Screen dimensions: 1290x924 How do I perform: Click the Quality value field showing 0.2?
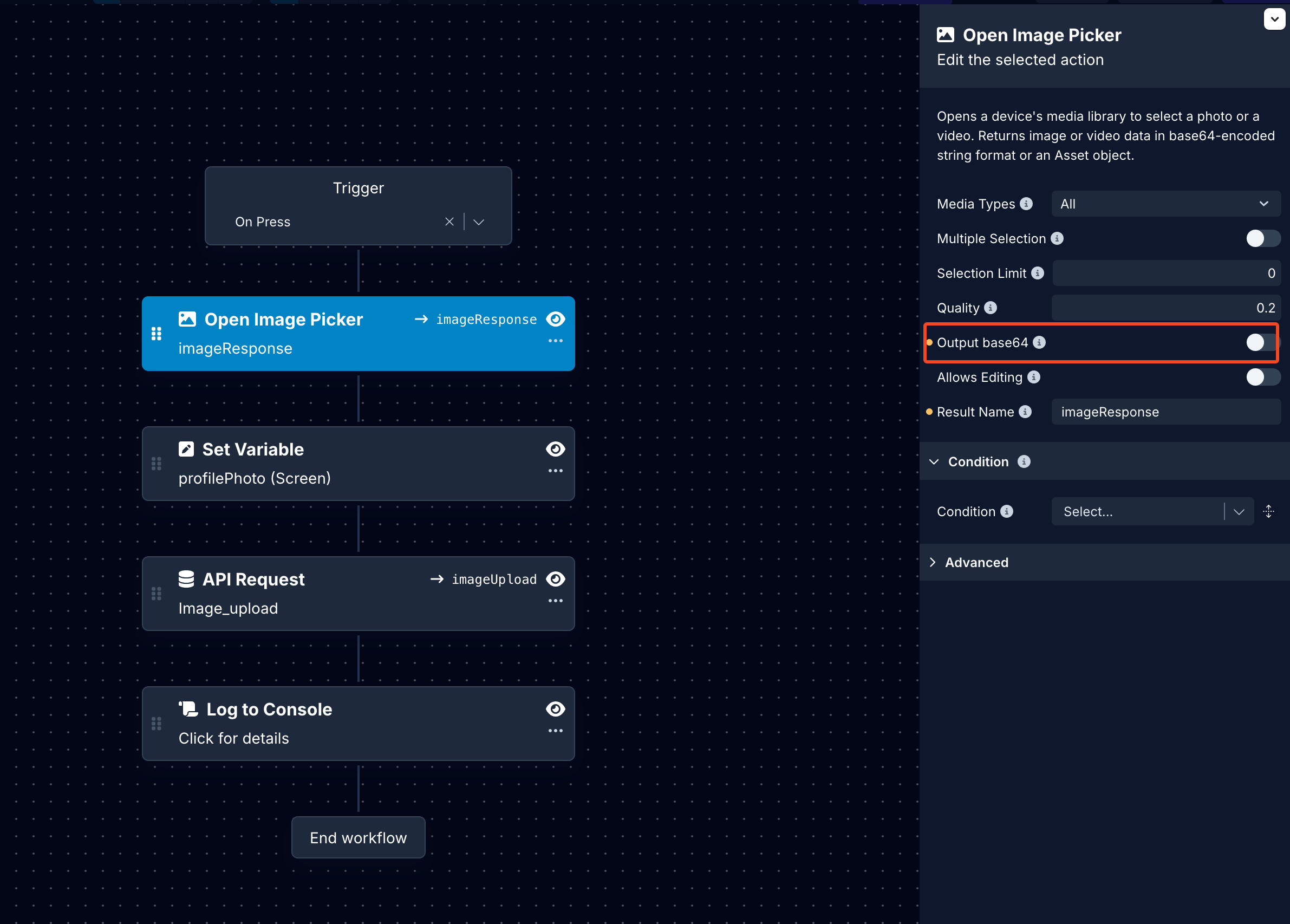coord(1166,308)
